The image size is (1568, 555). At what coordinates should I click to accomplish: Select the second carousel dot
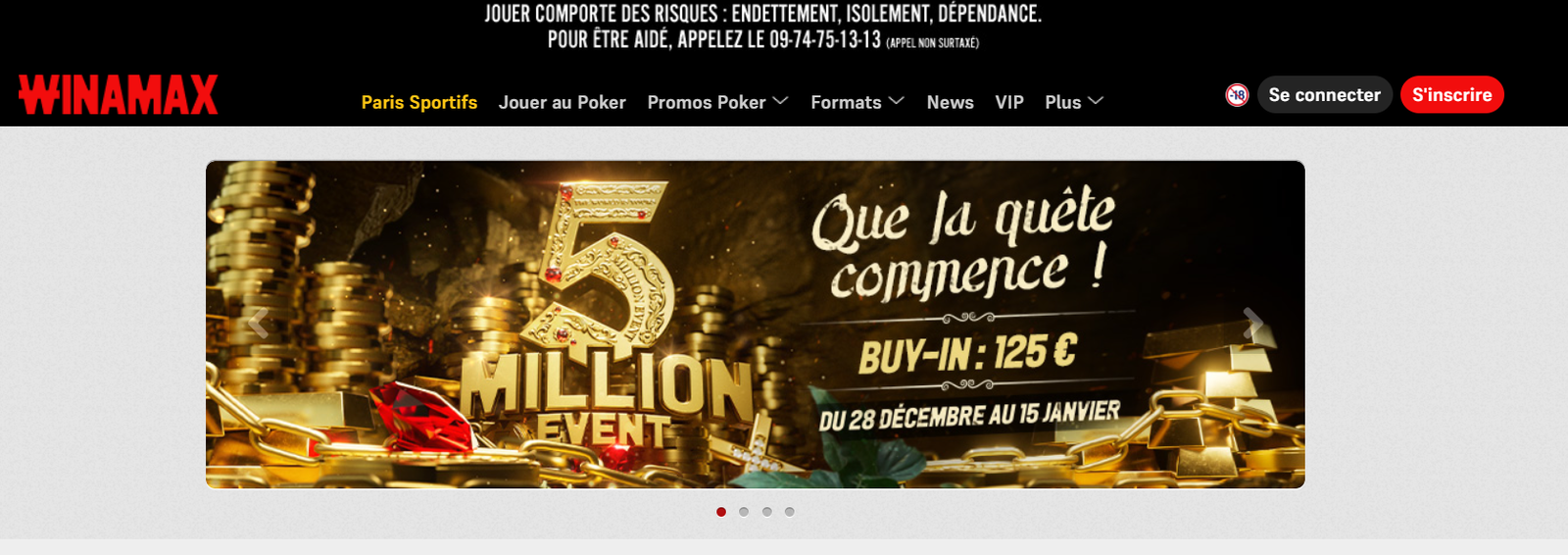pyautogui.click(x=744, y=512)
